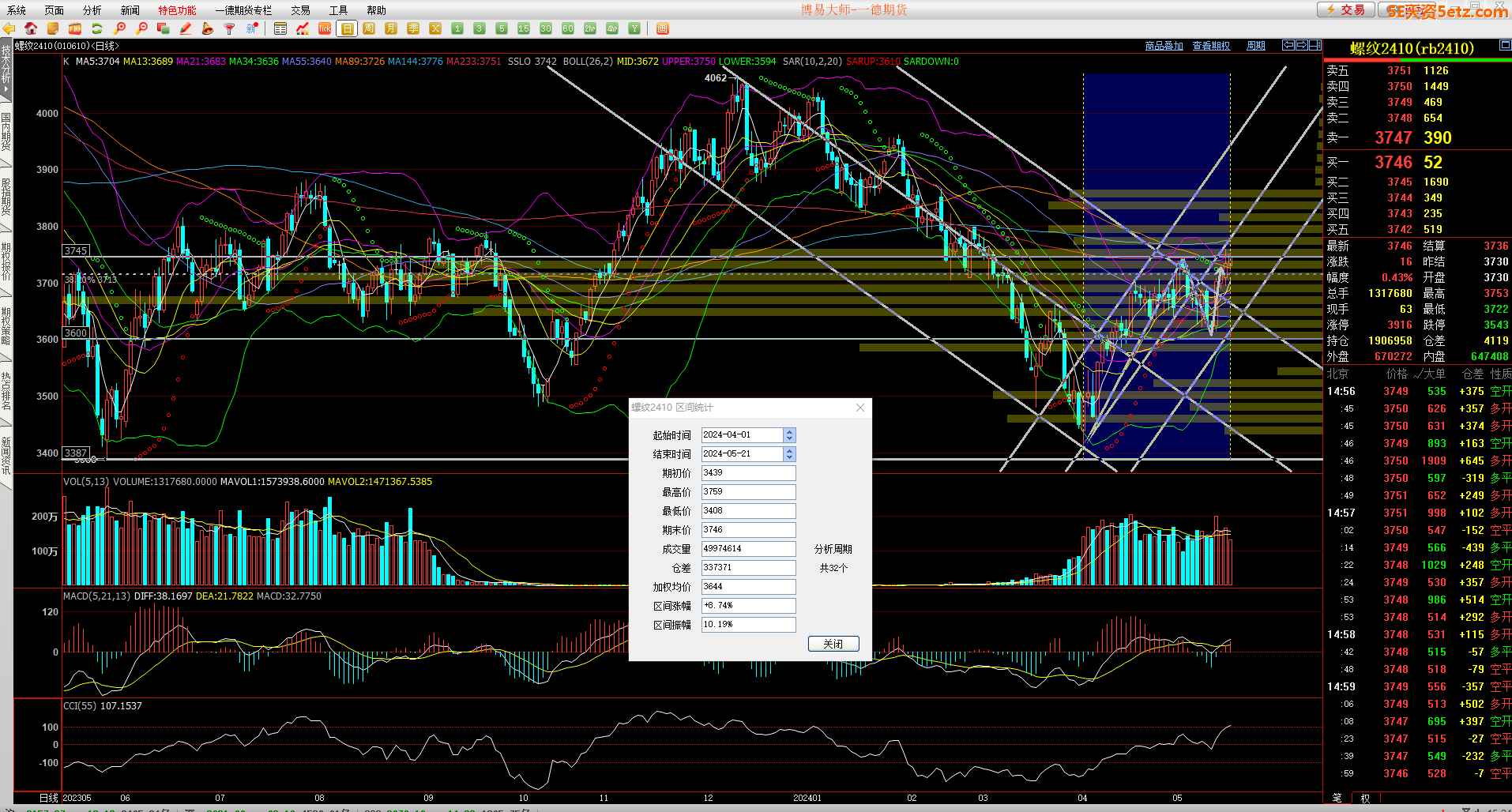This screenshot has width=1512, height=812.
Task: Select the 2hr period icon
Action: click(590, 28)
